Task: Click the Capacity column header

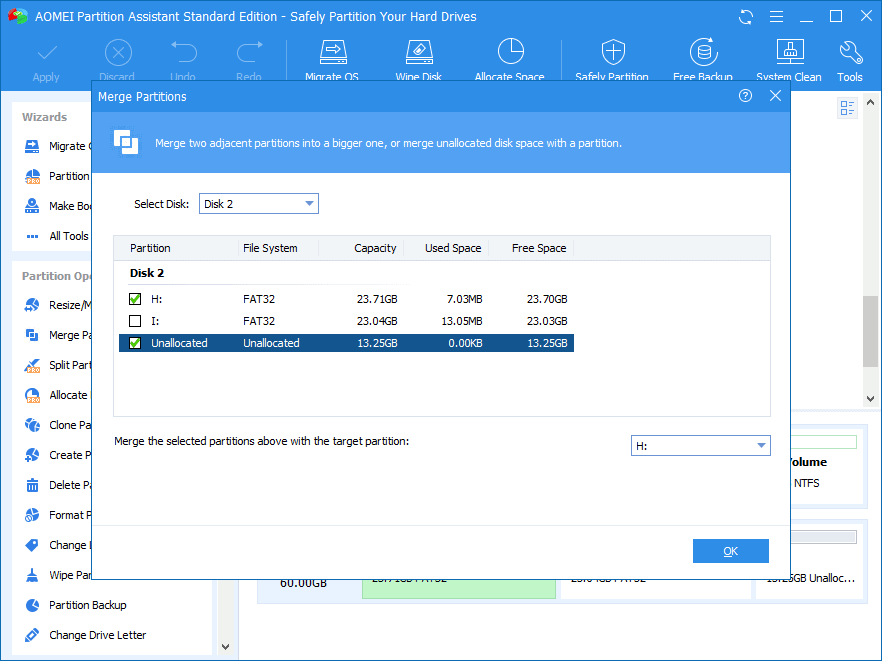Action: pos(375,248)
